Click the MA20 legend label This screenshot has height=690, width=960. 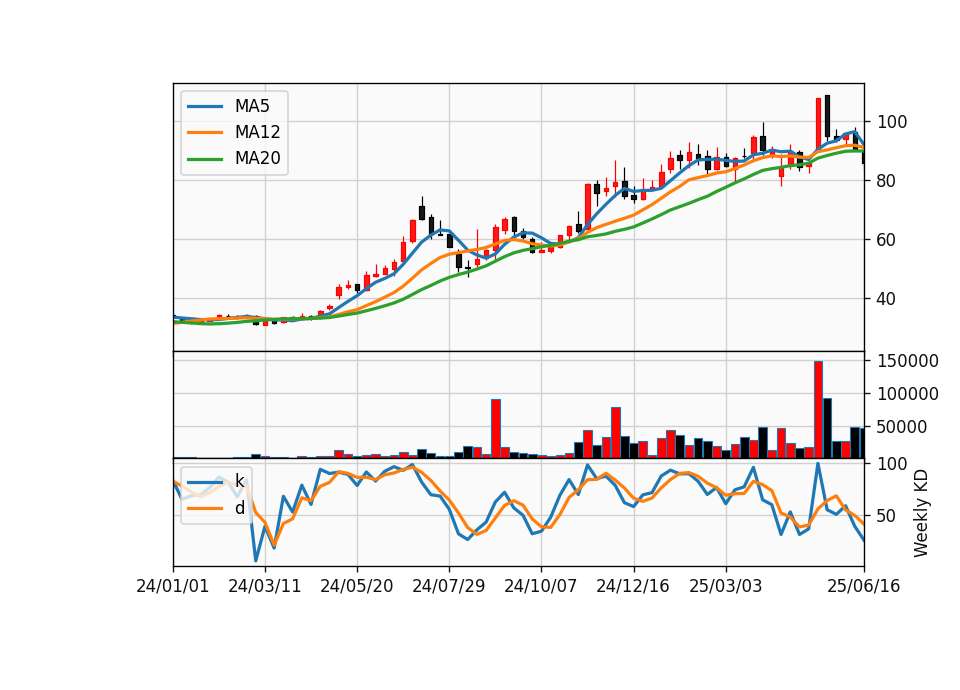click(x=257, y=158)
